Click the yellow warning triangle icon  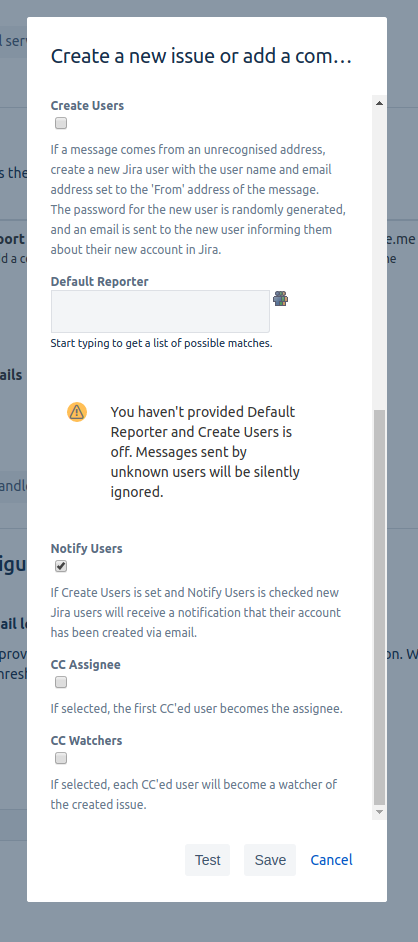tap(77, 412)
